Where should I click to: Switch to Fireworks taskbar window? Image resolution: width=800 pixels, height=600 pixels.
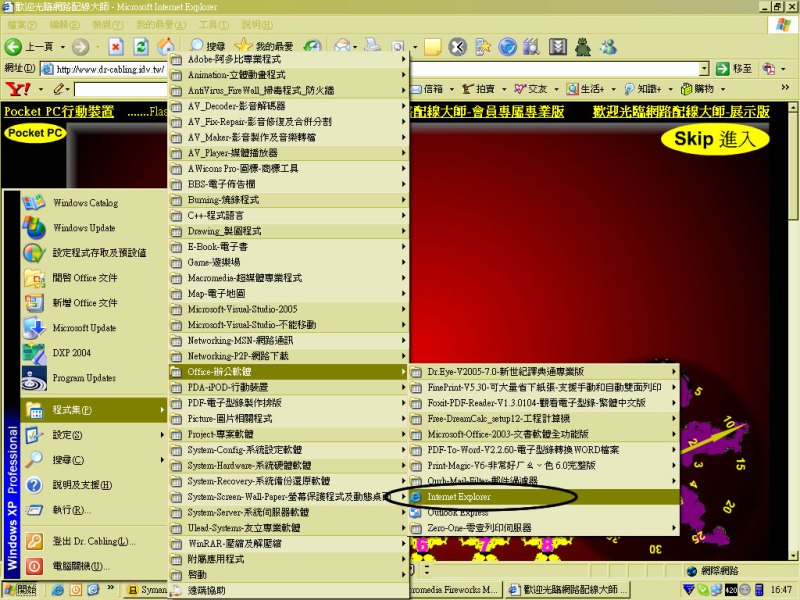coord(455,590)
